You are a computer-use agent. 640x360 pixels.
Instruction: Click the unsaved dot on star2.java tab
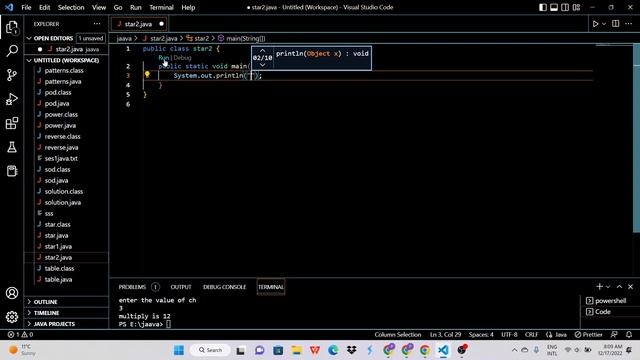coord(162,24)
